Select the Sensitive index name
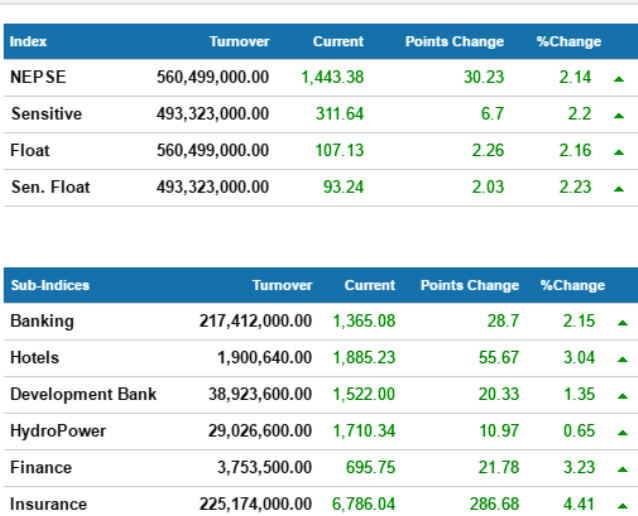Viewport: 638px width, 516px height. pos(46,114)
